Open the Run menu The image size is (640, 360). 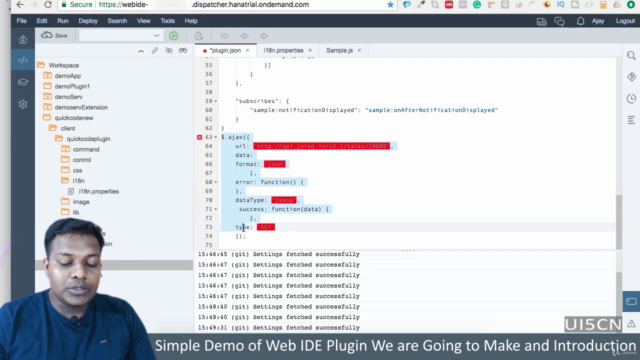(62, 21)
